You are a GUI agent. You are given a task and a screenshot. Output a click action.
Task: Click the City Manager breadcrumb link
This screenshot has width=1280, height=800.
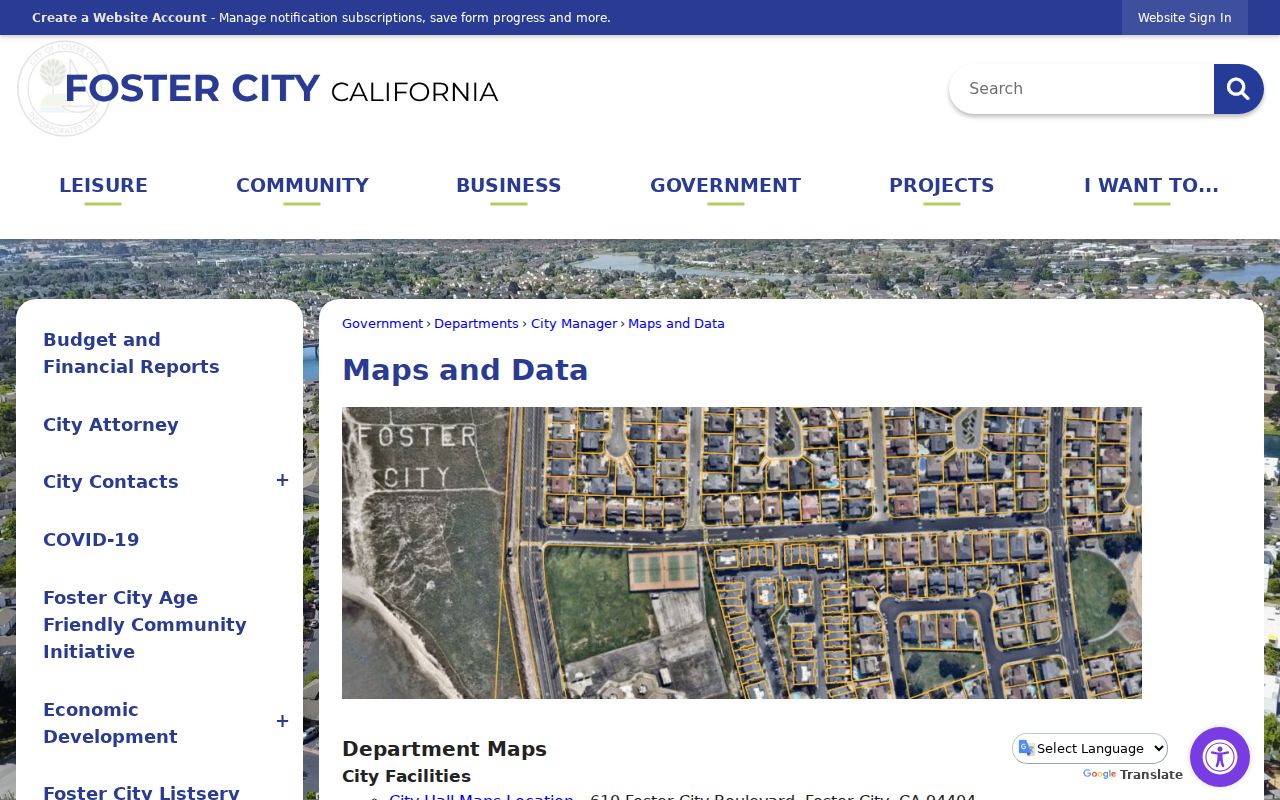(574, 324)
